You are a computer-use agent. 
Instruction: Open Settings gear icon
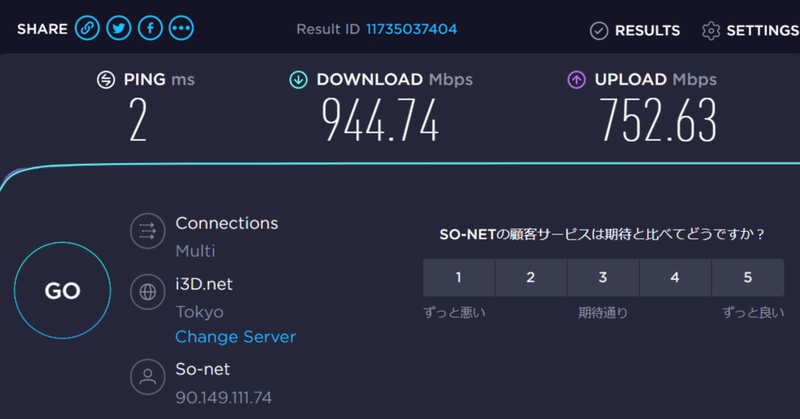pos(711,30)
